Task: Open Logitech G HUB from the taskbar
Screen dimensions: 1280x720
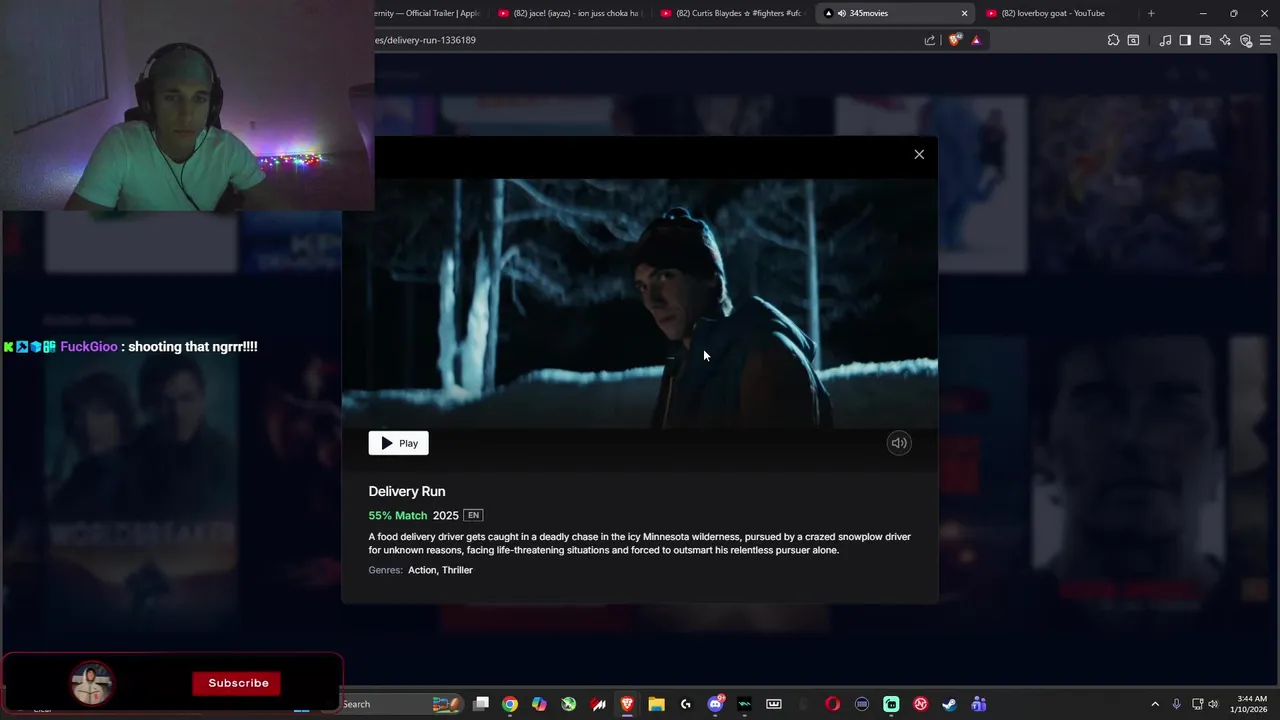Action: point(686,704)
